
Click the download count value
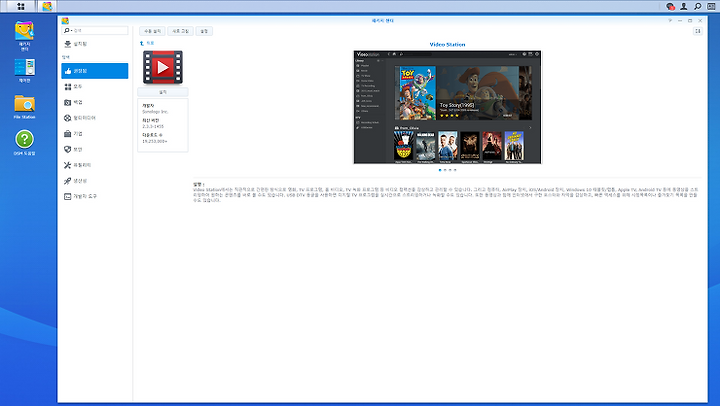pos(155,141)
